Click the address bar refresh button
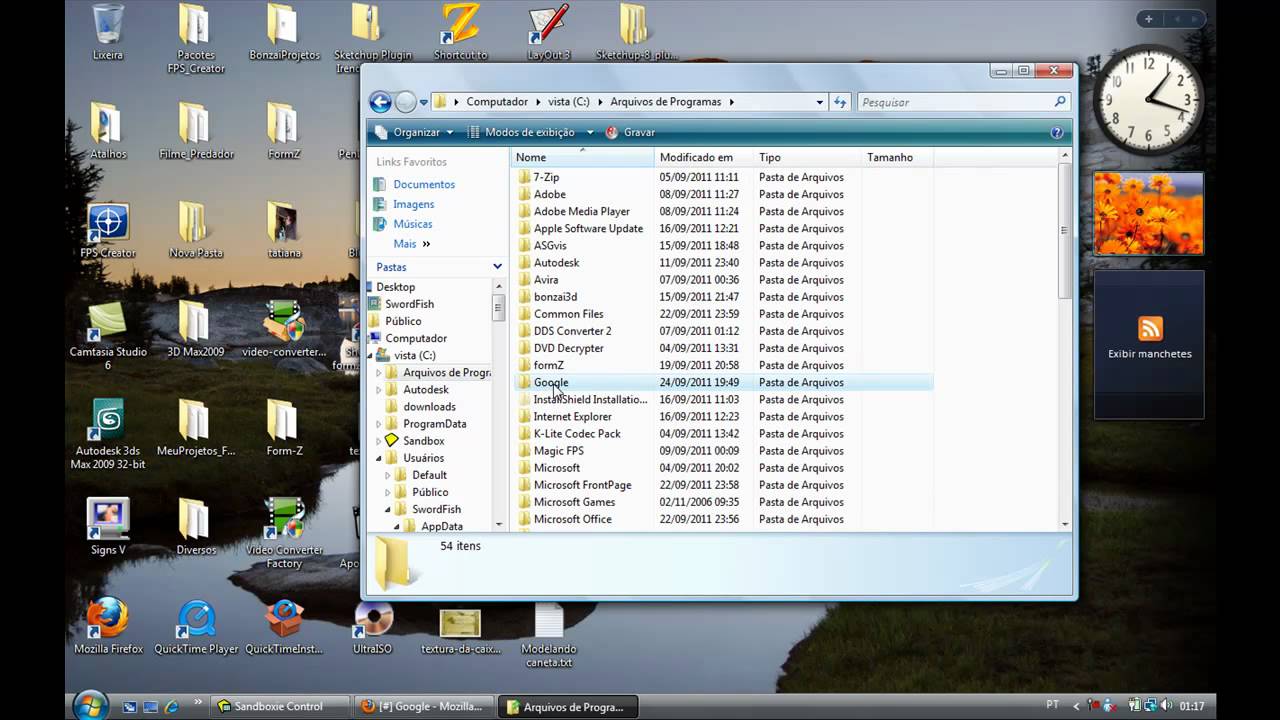The height and width of the screenshot is (720, 1280). [840, 102]
